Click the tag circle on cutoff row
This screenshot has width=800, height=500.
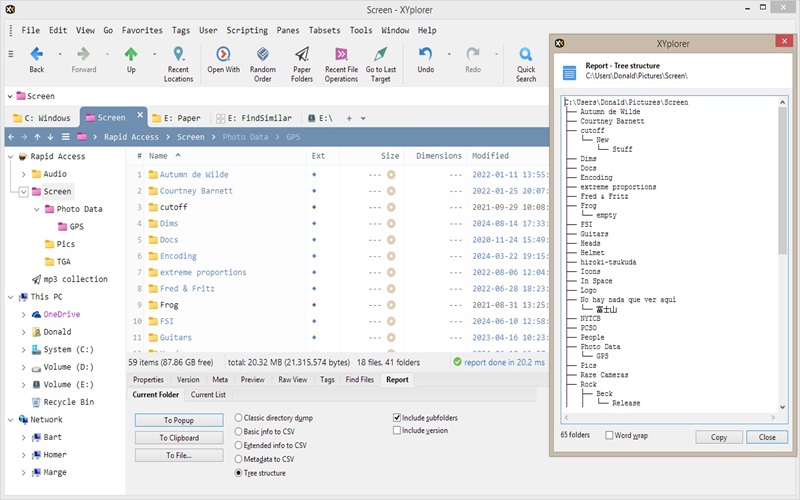[391, 207]
